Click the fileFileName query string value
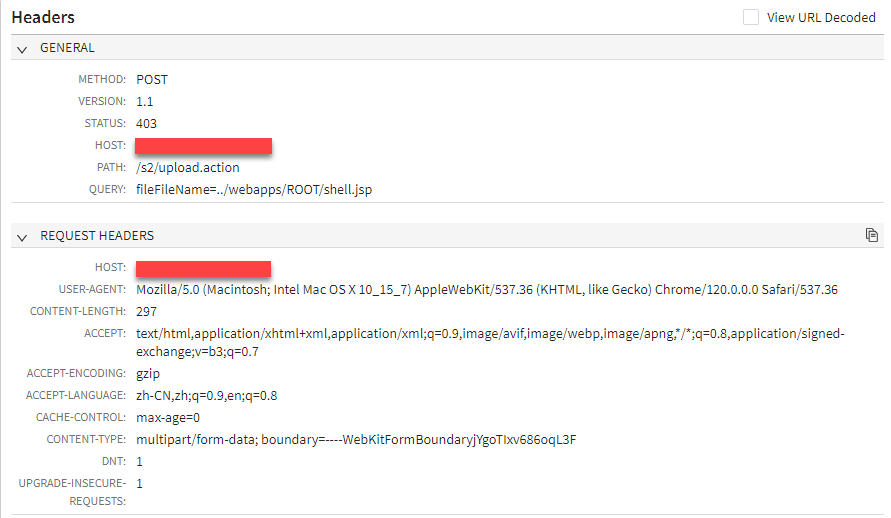This screenshot has height=518, width=891. [x=255, y=189]
